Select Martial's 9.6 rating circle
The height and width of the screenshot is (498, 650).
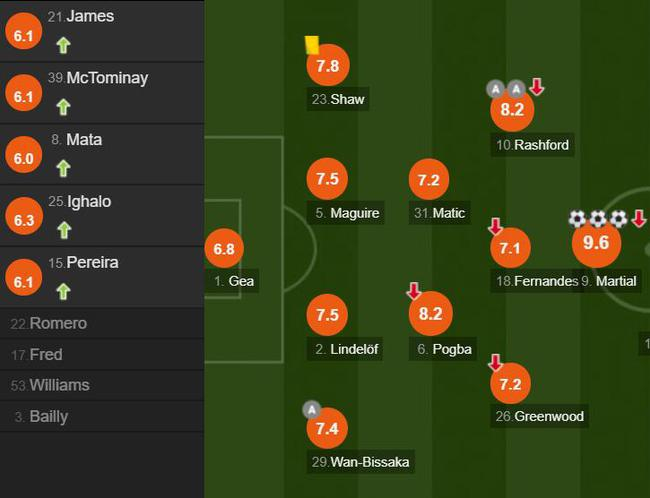click(x=596, y=244)
